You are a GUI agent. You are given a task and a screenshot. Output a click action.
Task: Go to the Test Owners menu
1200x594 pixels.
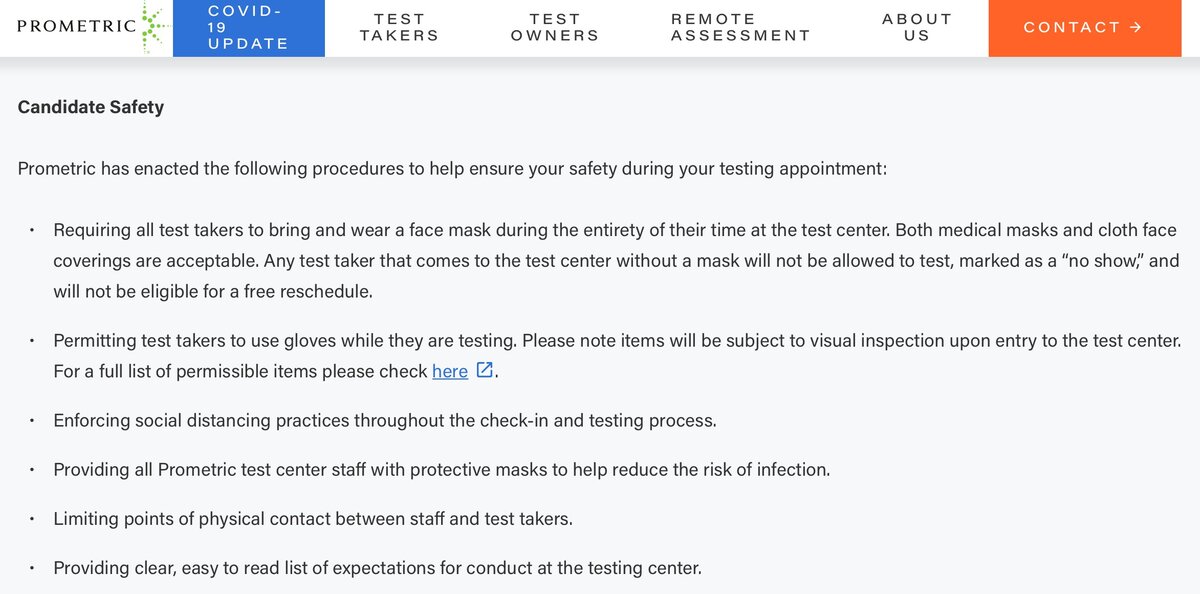[555, 28]
